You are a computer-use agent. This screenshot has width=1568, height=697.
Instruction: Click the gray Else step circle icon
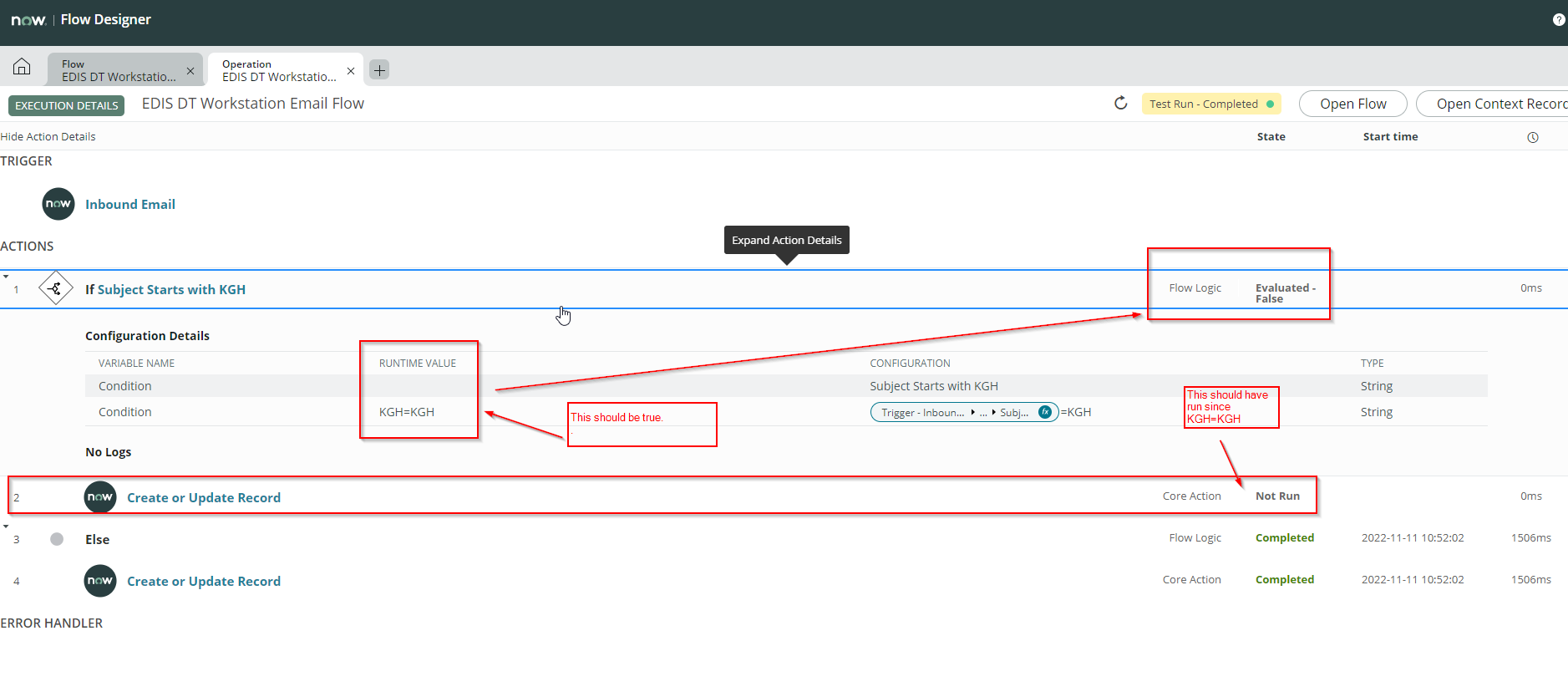click(57, 539)
